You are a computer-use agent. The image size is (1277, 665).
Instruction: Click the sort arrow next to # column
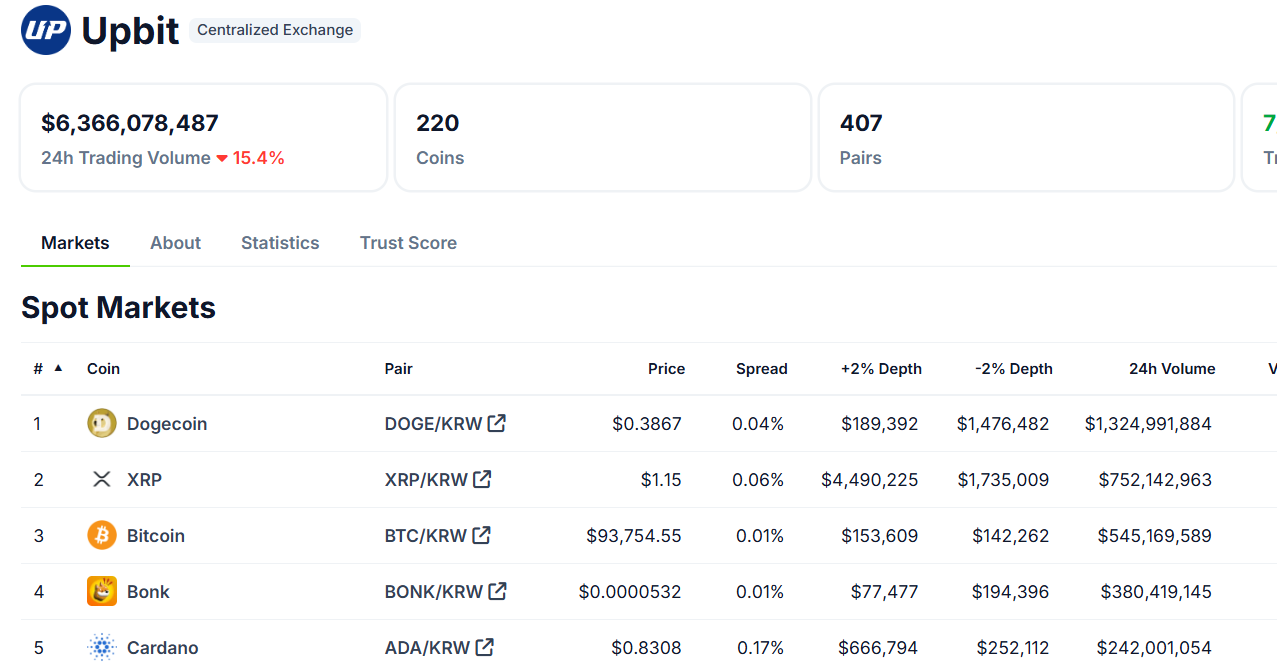[x=58, y=368]
